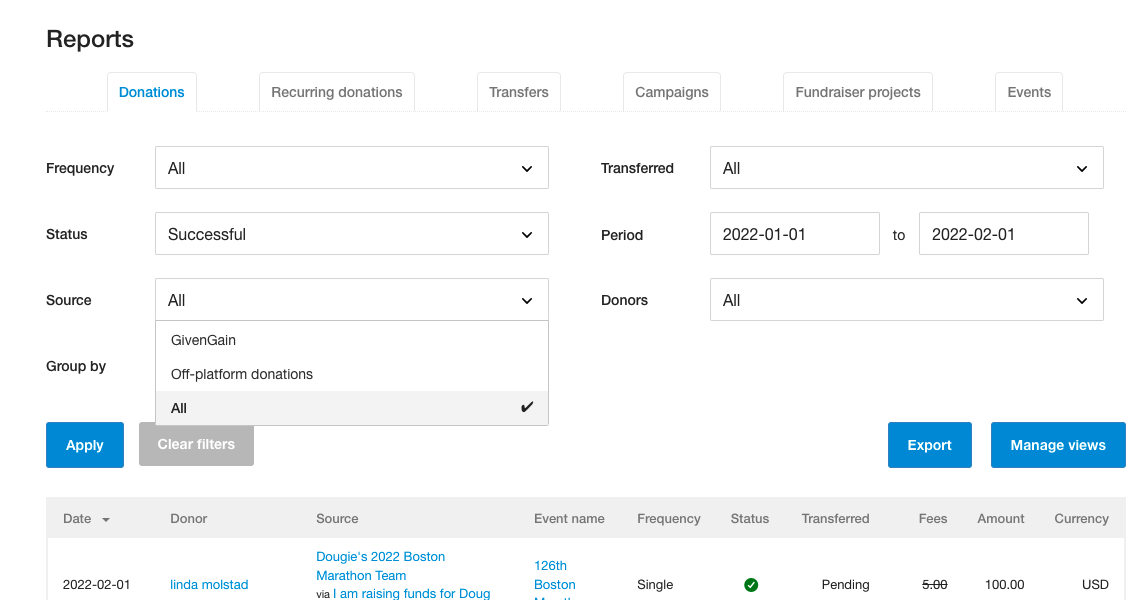This screenshot has width=1147, height=600.
Task: Open donor link linda molstad
Action: (x=209, y=585)
